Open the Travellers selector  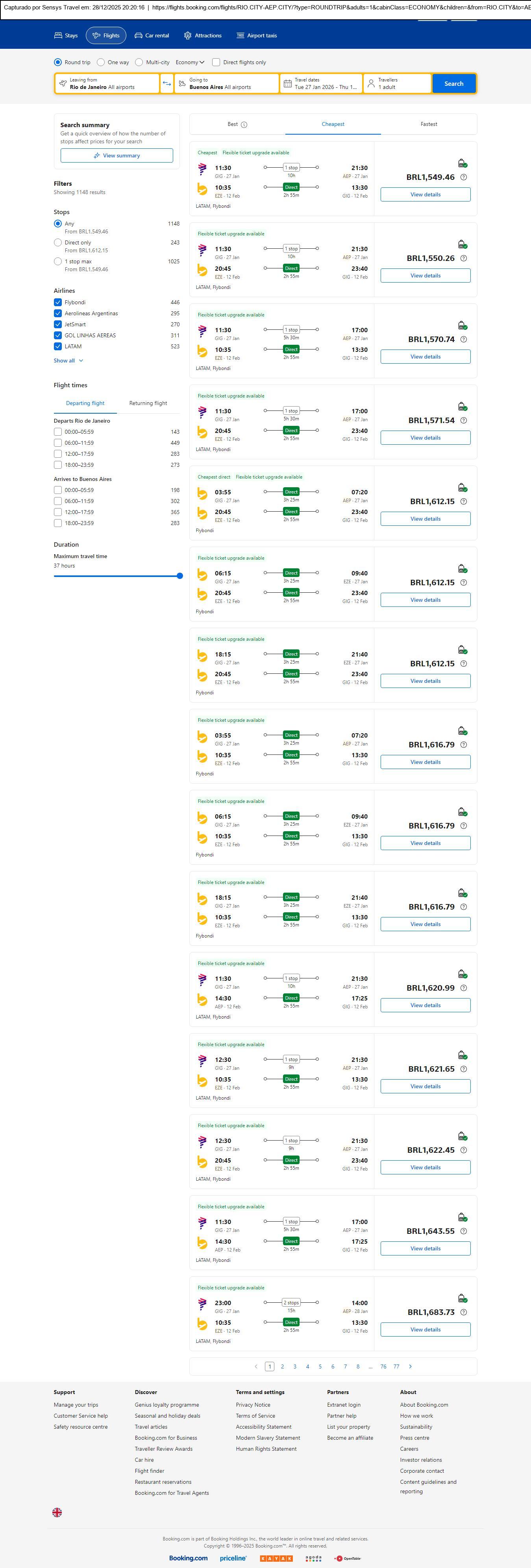397,83
